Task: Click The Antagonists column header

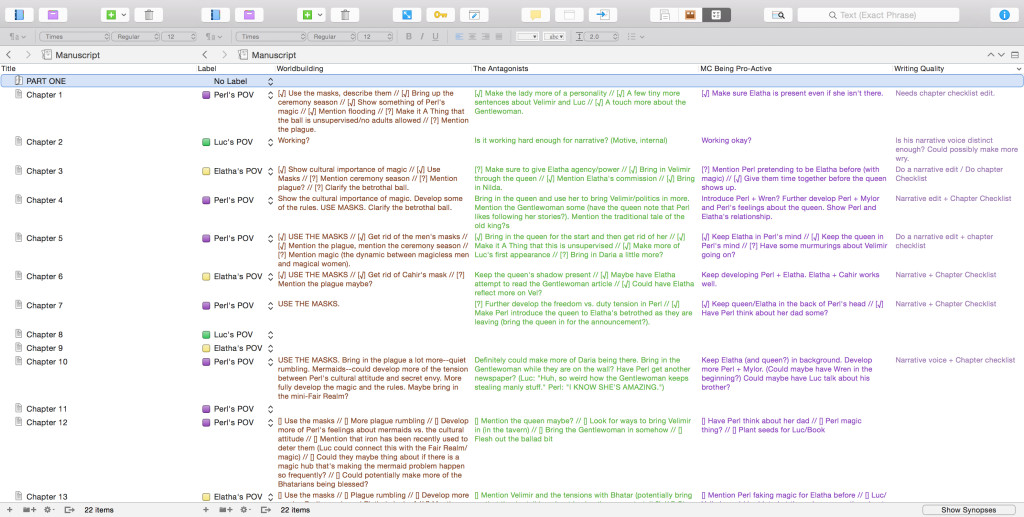Action: tap(584, 69)
